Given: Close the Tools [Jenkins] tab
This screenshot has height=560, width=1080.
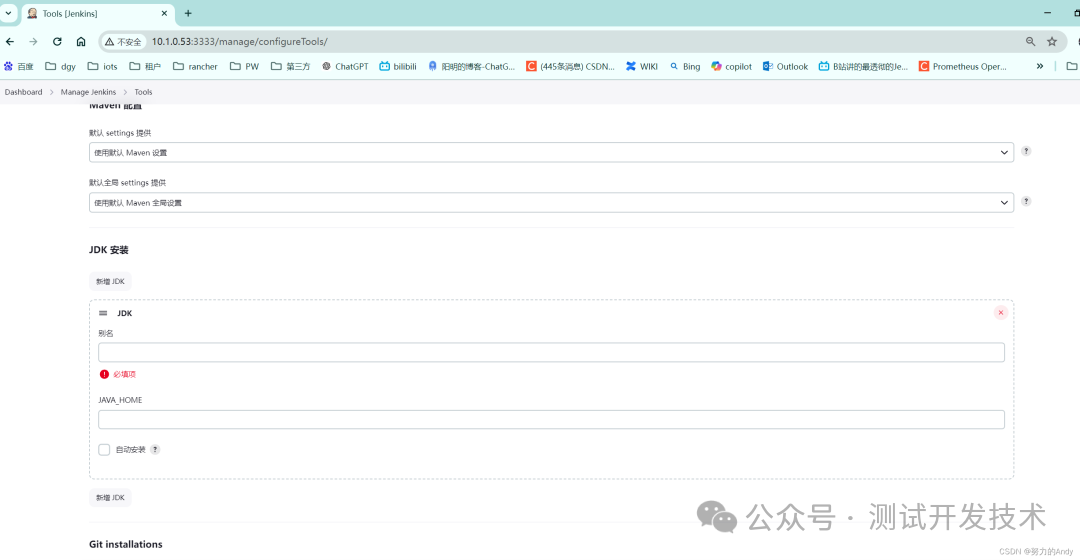Looking at the screenshot, I should pyautogui.click(x=164, y=13).
